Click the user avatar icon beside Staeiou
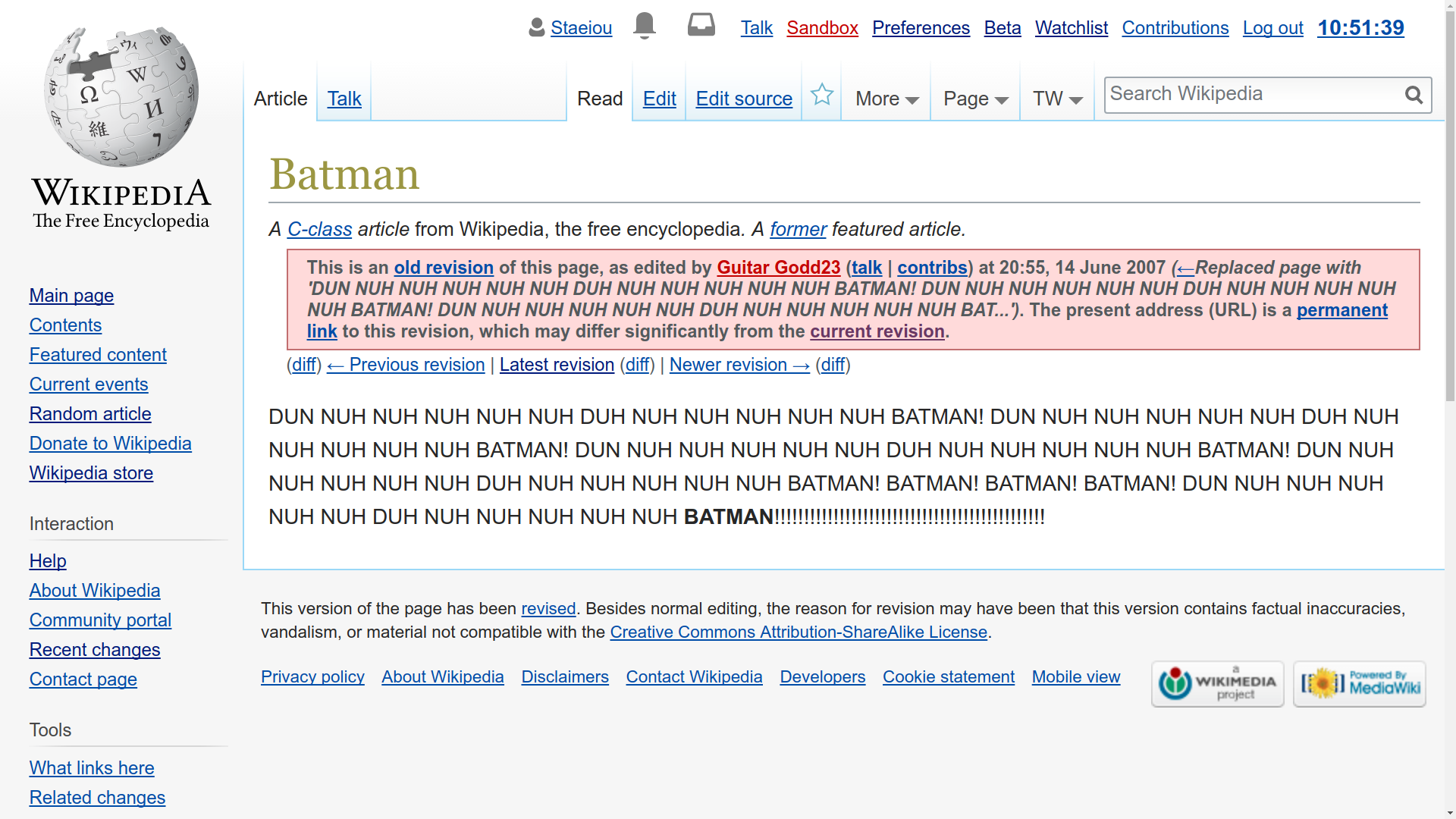The image size is (1456, 819). [x=537, y=27]
